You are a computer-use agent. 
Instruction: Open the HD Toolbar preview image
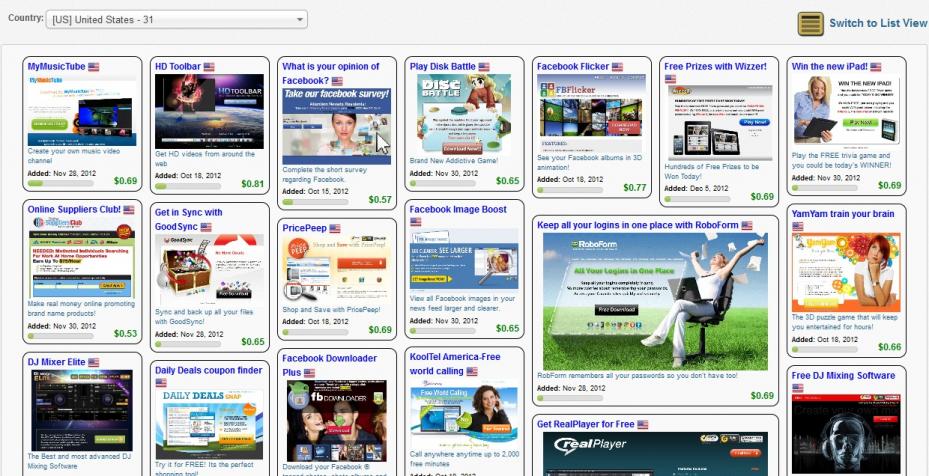pyautogui.click(x=209, y=111)
